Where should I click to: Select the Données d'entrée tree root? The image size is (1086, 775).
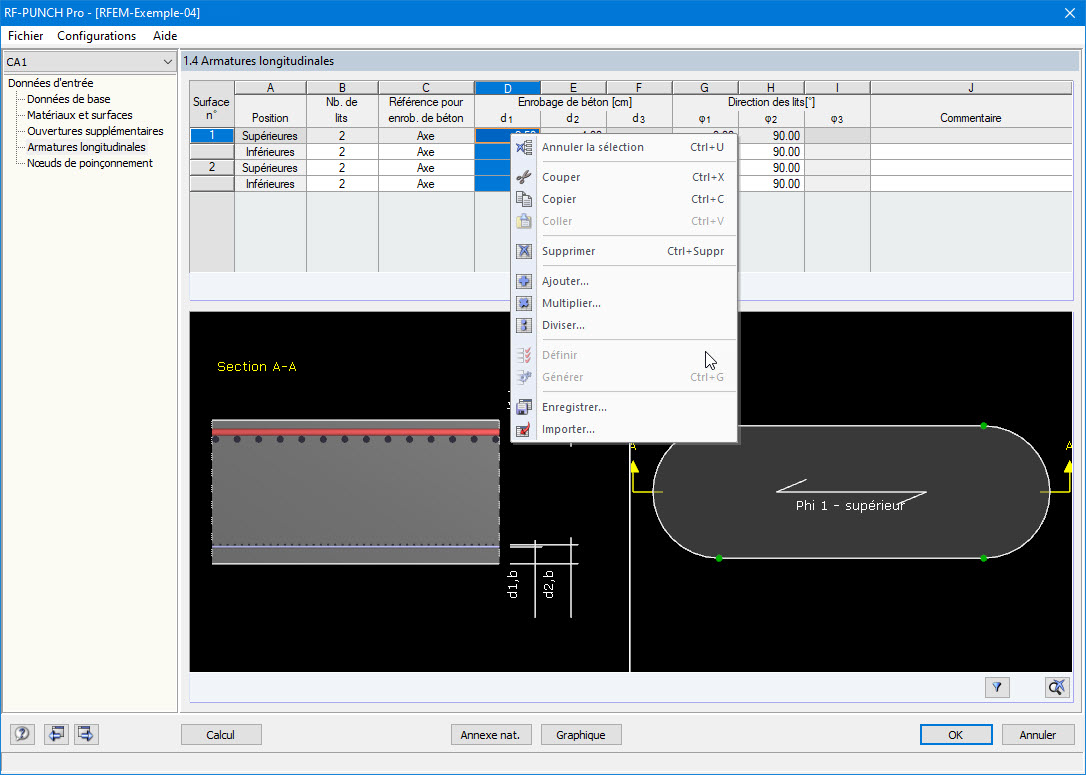[51, 83]
